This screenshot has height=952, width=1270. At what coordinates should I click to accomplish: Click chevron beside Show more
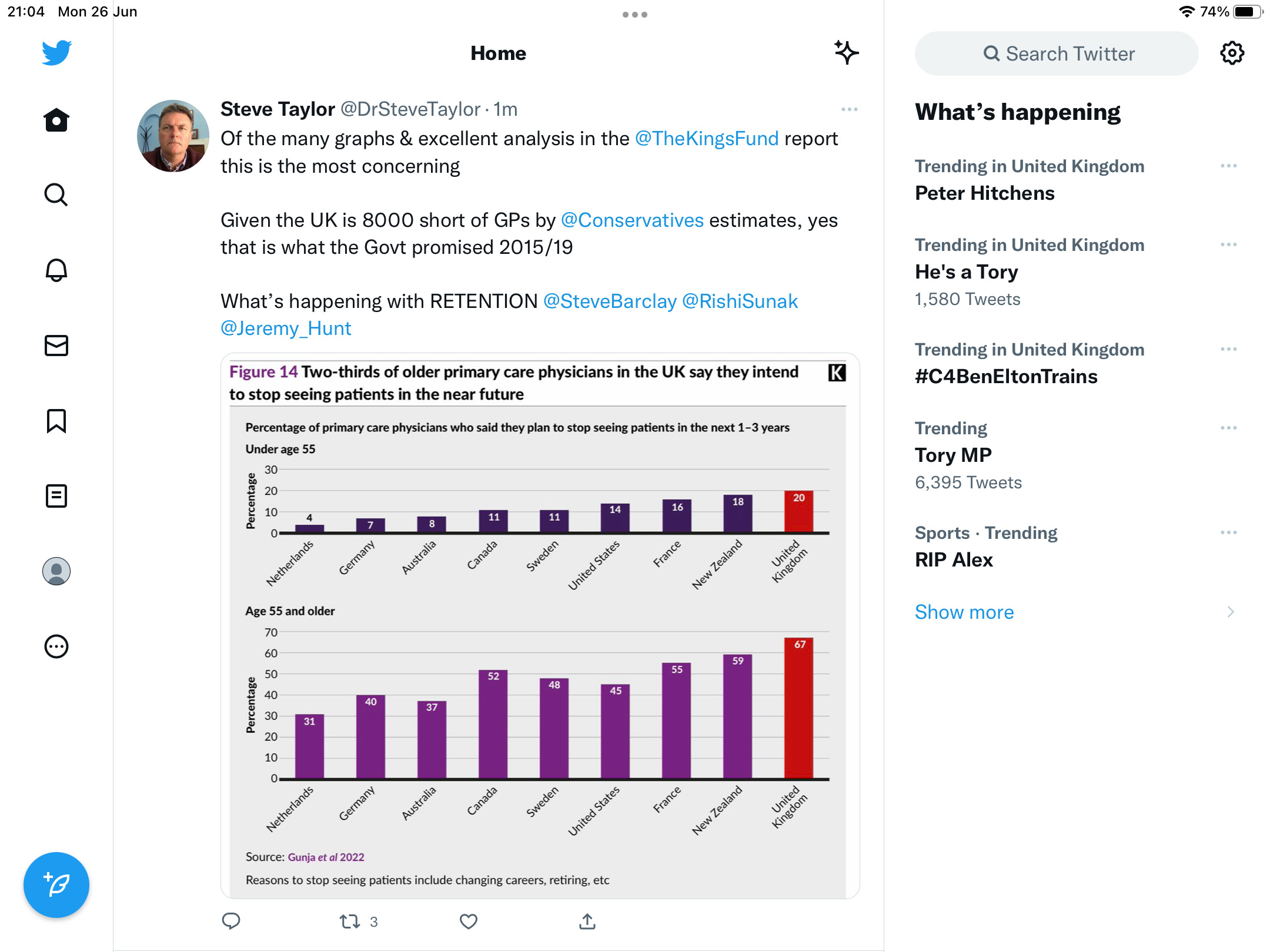point(1231,612)
